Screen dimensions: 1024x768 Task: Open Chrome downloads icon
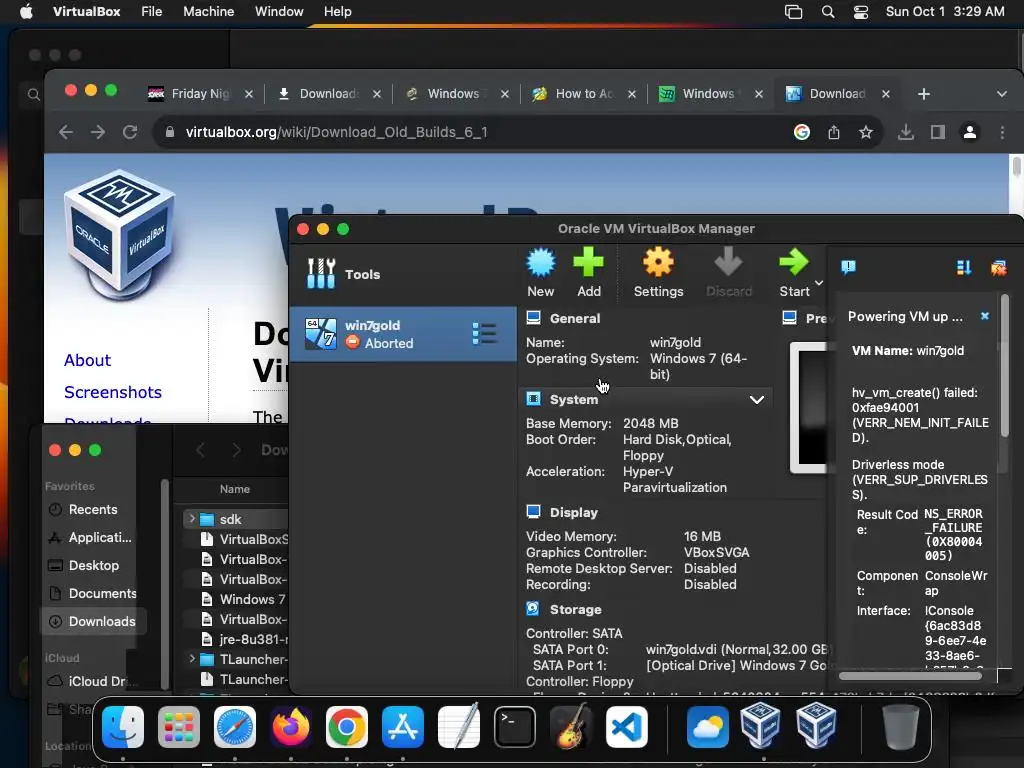point(906,133)
